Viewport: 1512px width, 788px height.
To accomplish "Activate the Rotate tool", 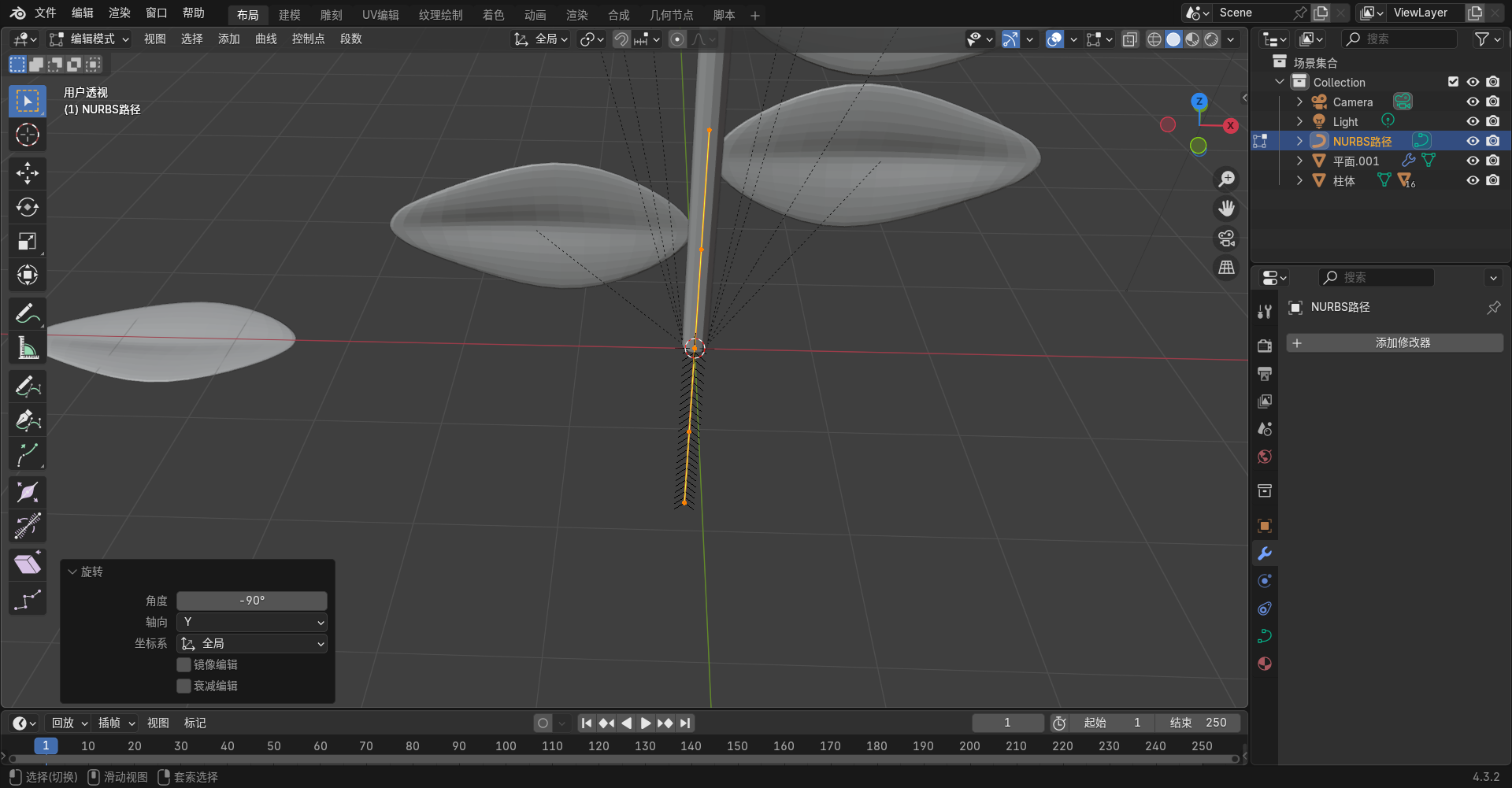I will [x=28, y=207].
